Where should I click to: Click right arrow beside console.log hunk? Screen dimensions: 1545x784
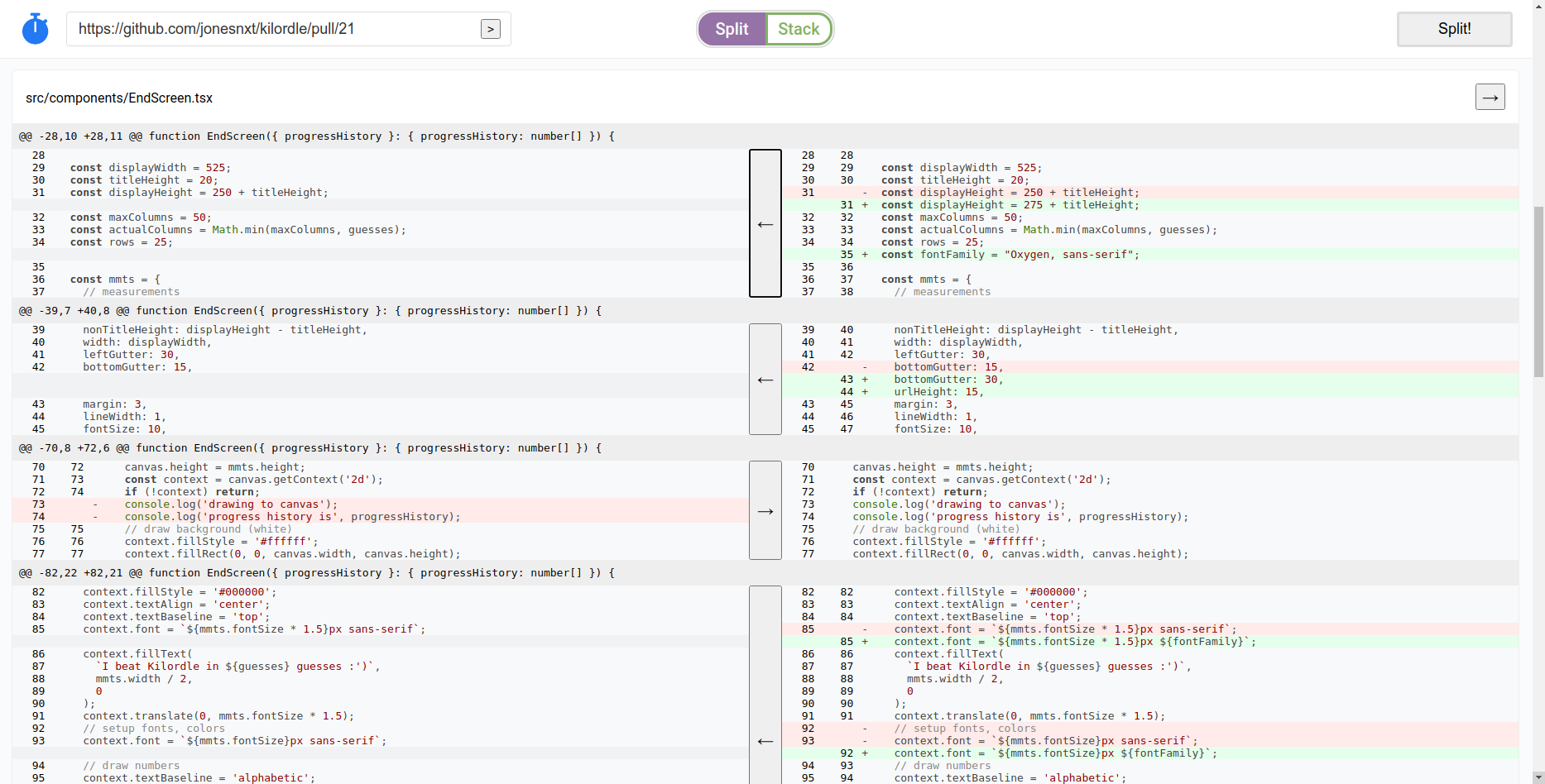[x=765, y=511]
